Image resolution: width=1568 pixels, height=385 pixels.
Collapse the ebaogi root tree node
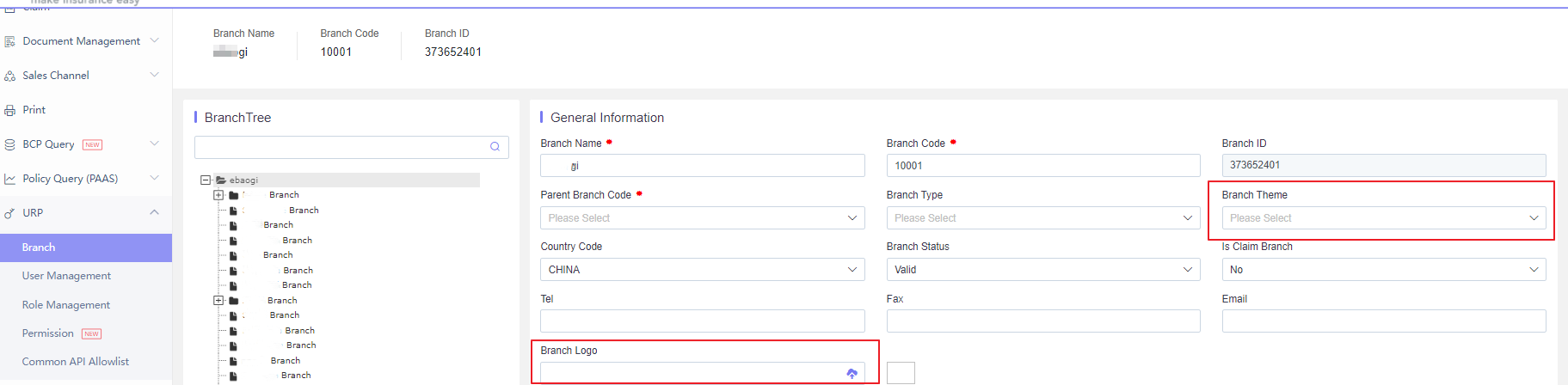tap(206, 180)
